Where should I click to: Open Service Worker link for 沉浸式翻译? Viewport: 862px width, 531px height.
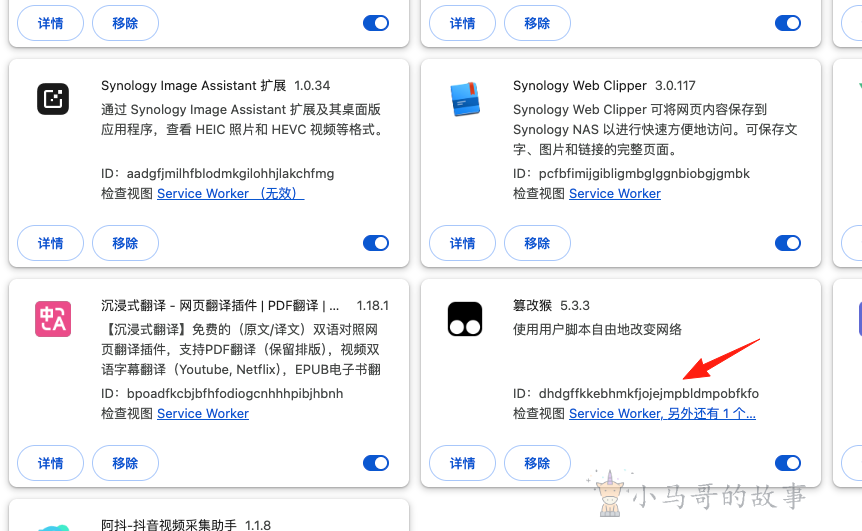(x=203, y=413)
